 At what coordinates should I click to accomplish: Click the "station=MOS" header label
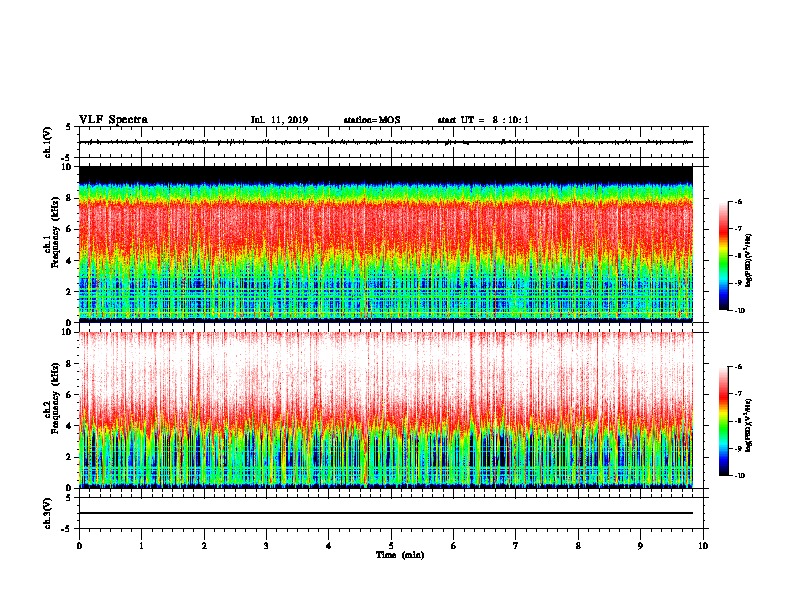[x=372, y=120]
